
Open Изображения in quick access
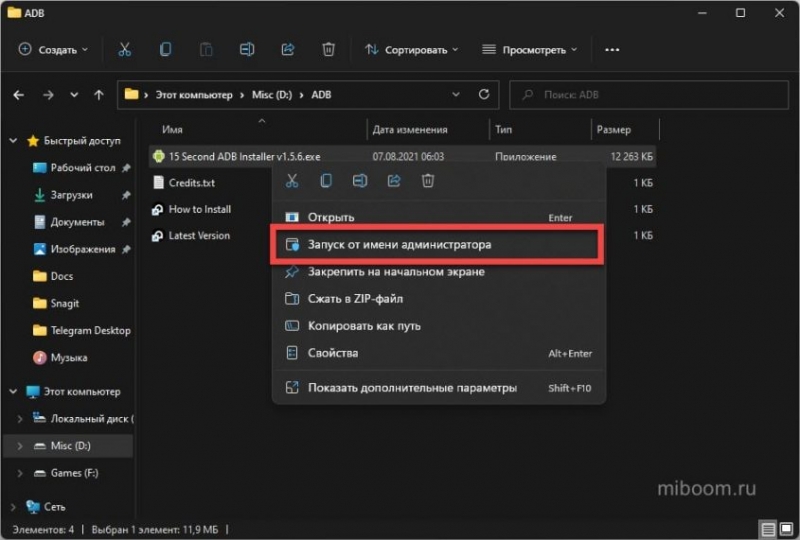82,249
